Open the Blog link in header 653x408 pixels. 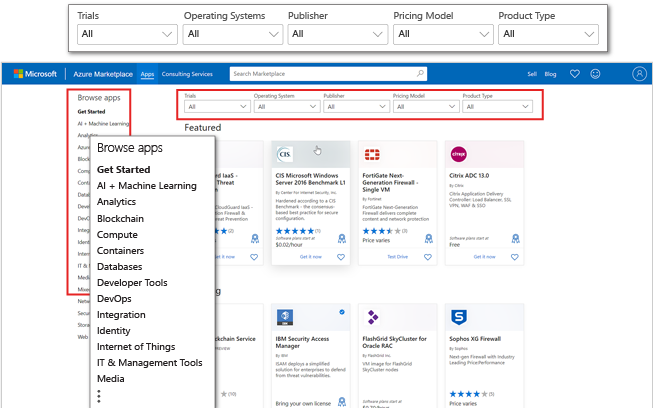(x=550, y=74)
